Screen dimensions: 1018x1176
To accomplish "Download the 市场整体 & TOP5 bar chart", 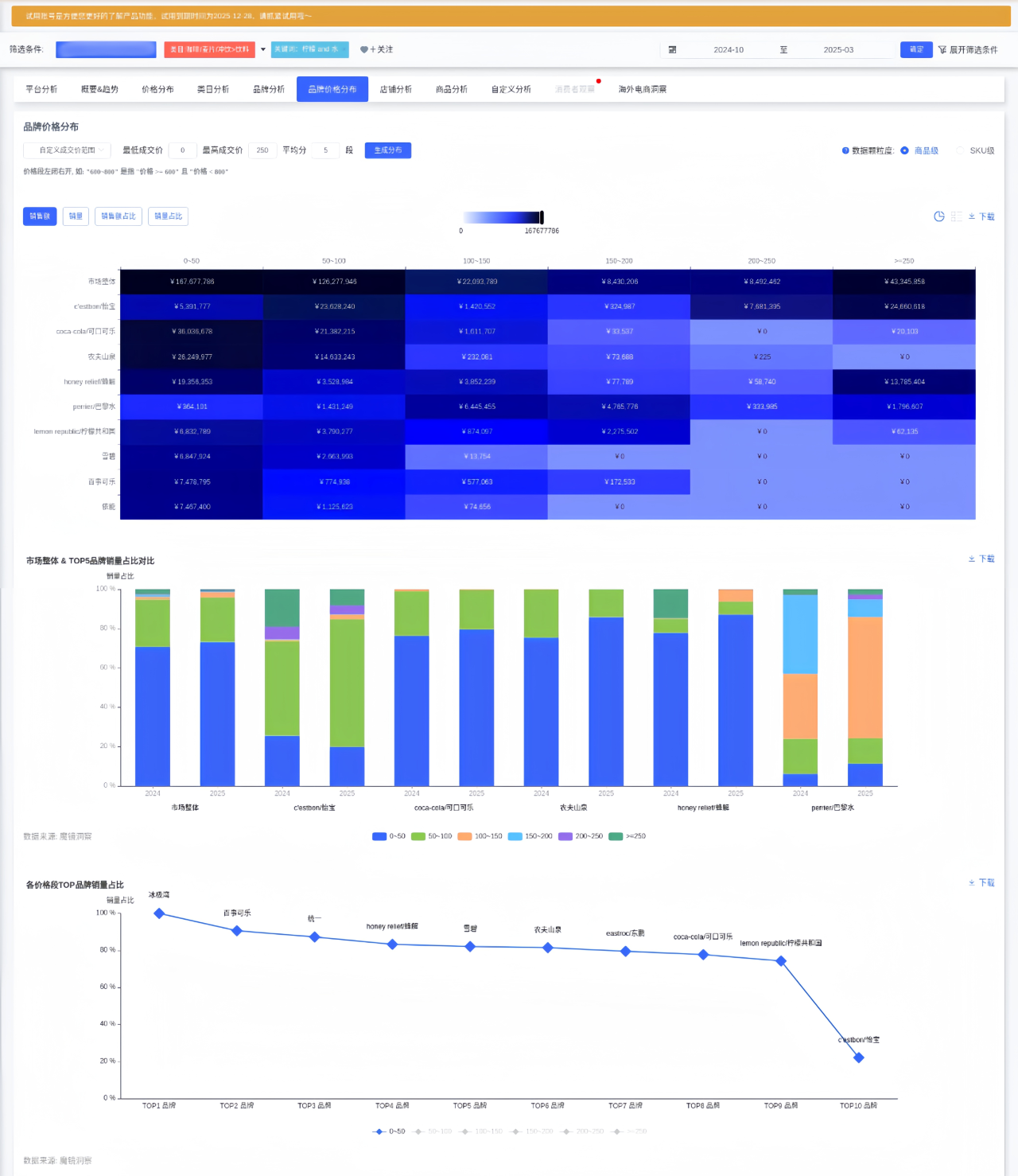I will (981, 559).
